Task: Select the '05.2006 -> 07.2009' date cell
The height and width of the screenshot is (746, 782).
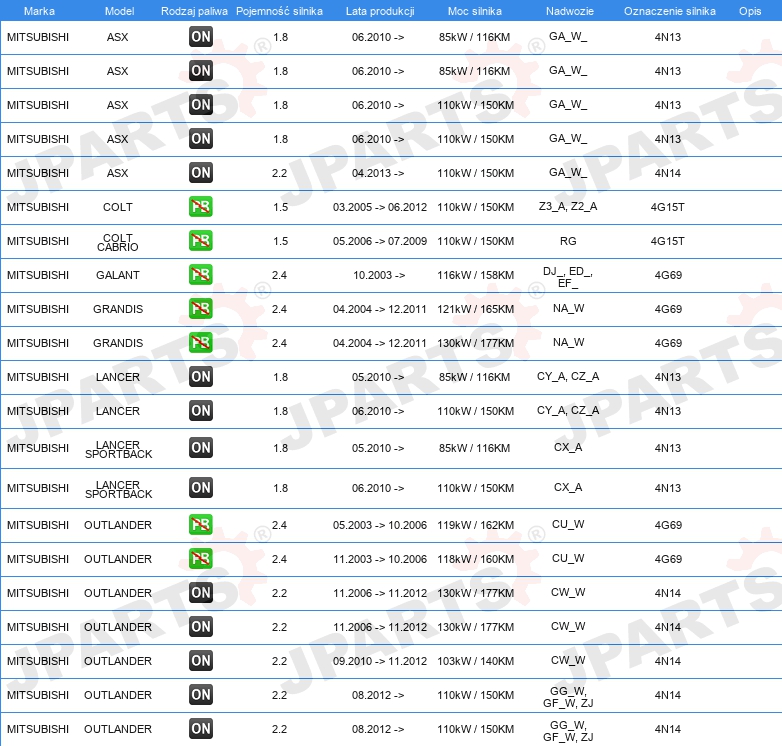Action: (x=380, y=241)
